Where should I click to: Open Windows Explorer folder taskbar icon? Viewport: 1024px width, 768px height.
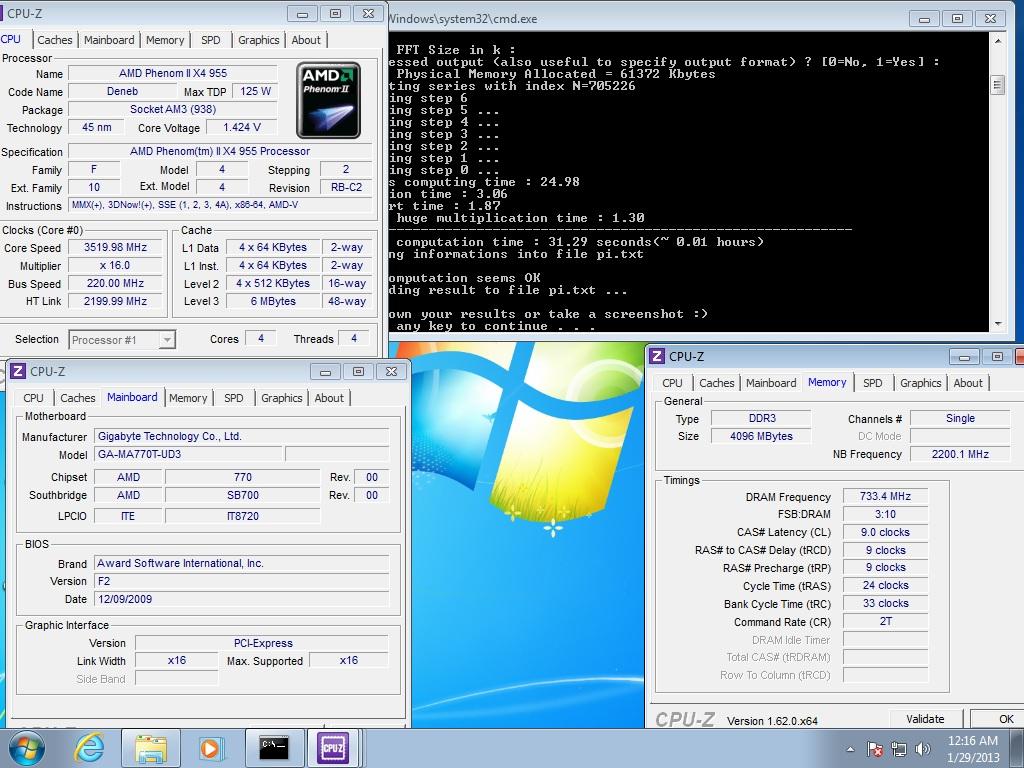pyautogui.click(x=151, y=748)
